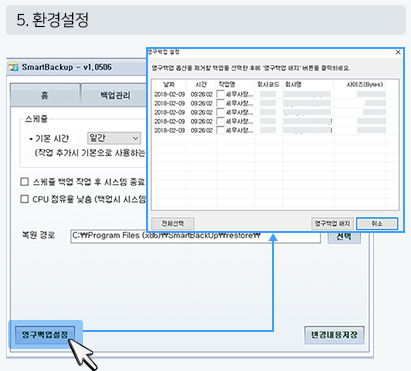The image size is (411, 371).
Task: Tick the last backup row's checkbox
Action: point(220,130)
